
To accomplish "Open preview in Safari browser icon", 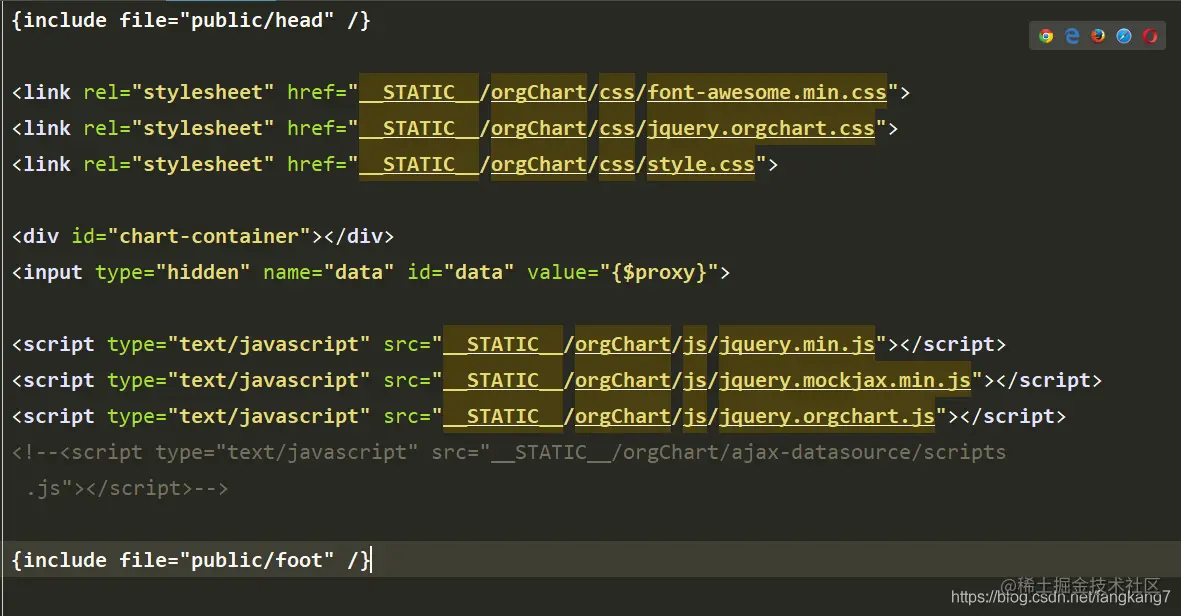I will pyautogui.click(x=1124, y=36).
